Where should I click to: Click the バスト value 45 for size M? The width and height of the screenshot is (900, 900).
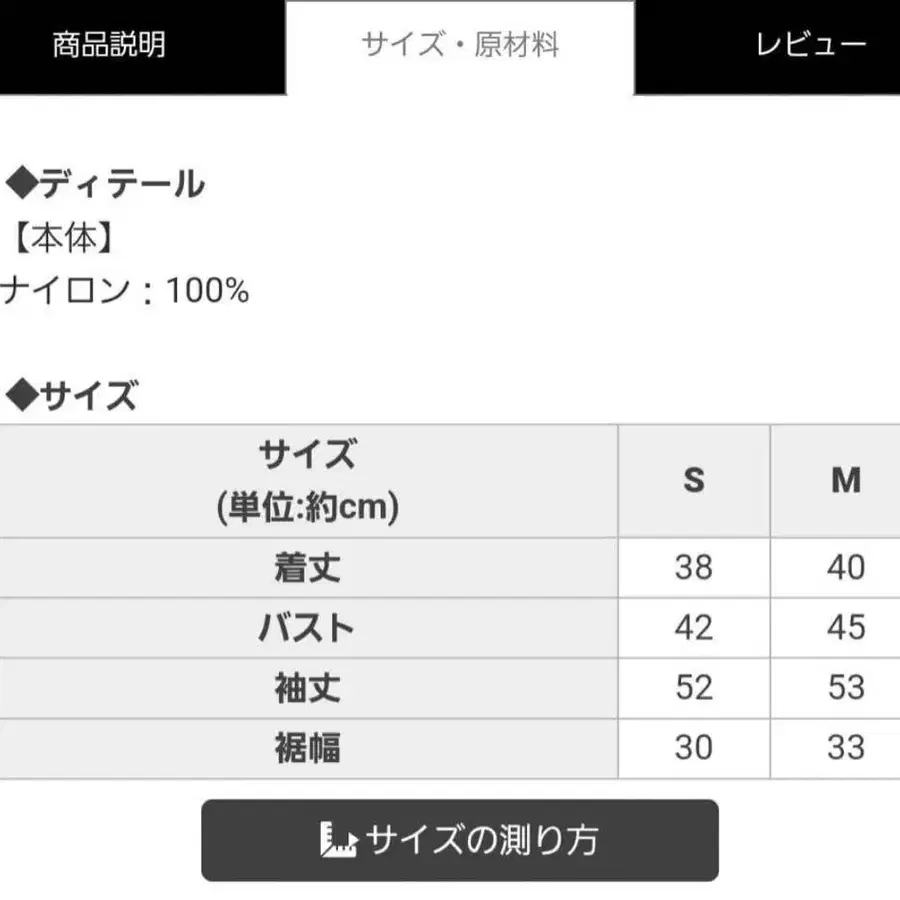click(845, 628)
